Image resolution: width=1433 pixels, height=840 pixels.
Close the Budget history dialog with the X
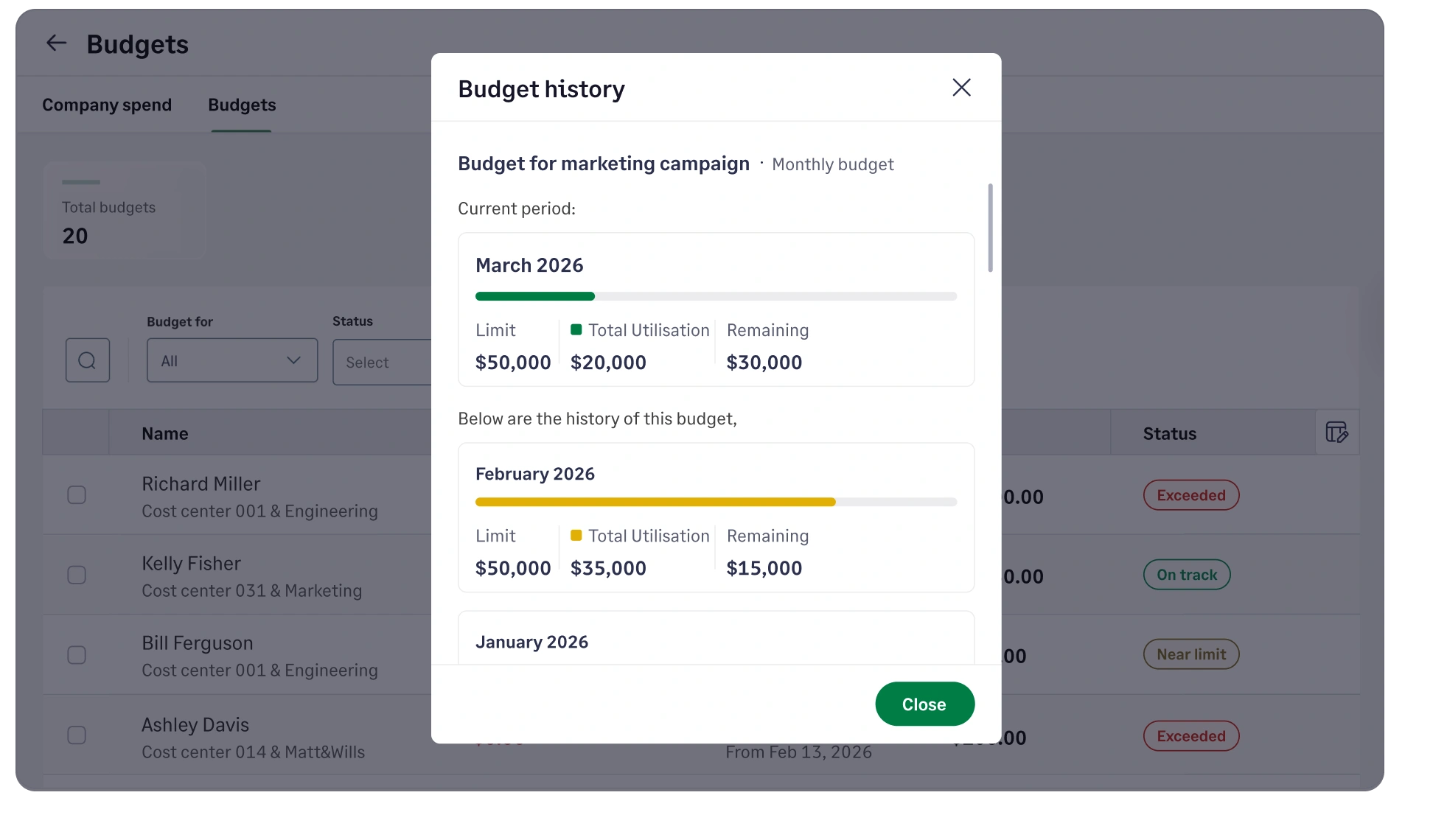960,88
